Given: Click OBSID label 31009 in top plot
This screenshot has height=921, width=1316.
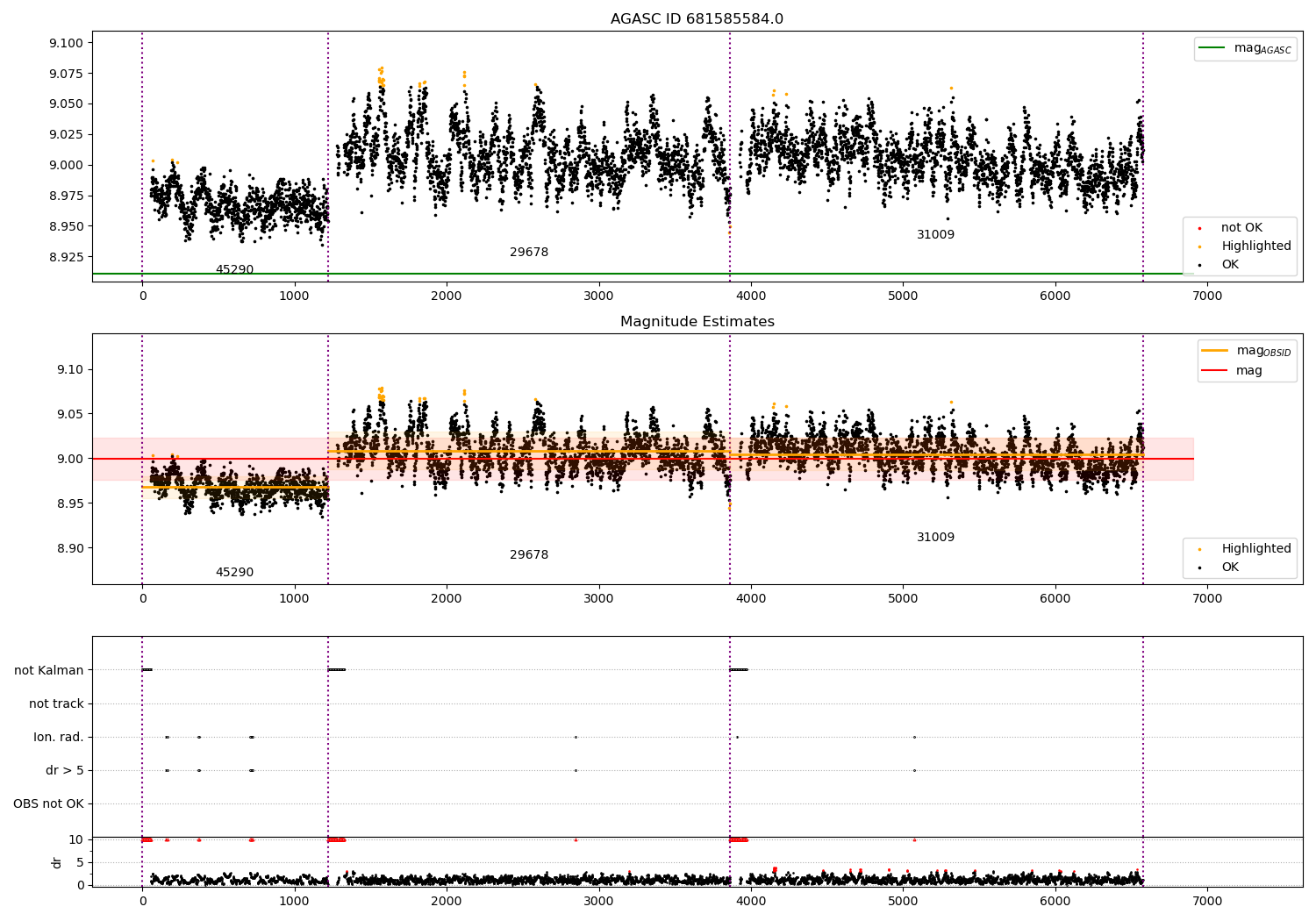Looking at the screenshot, I should pos(935,235).
